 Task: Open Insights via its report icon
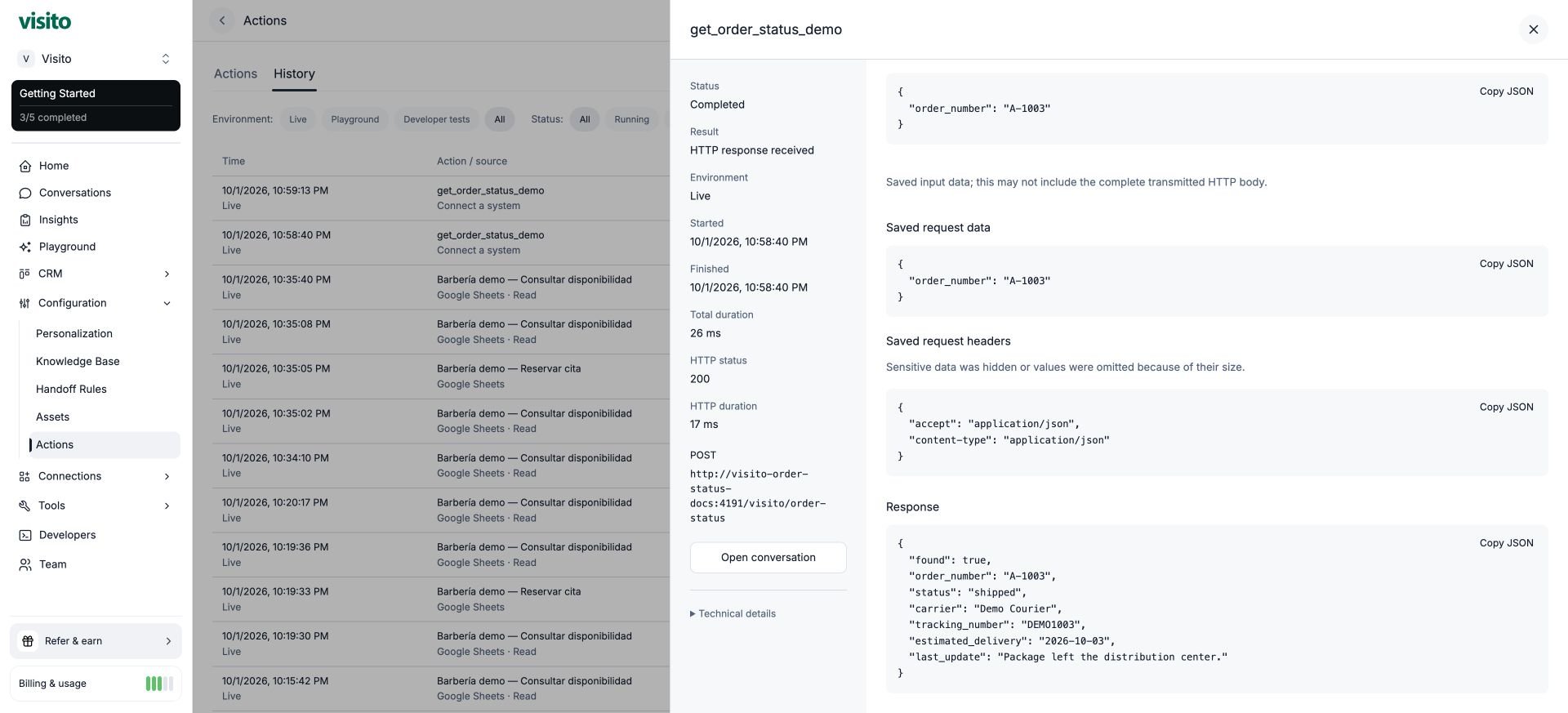tap(25, 220)
